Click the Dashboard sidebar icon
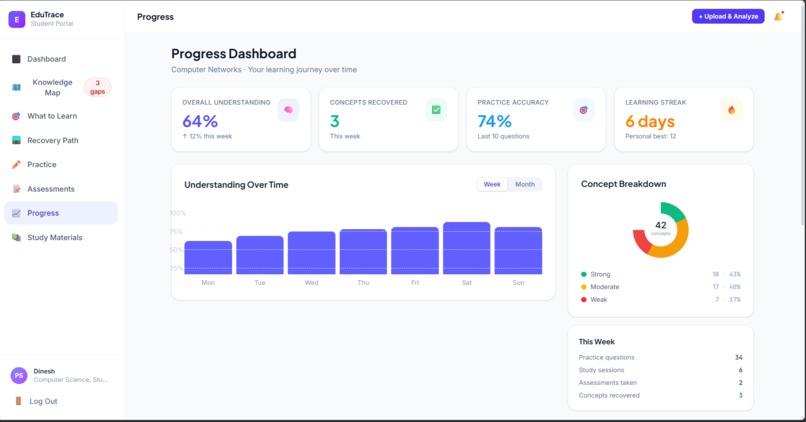Screen dimensions: 806x422 (x=16, y=59)
